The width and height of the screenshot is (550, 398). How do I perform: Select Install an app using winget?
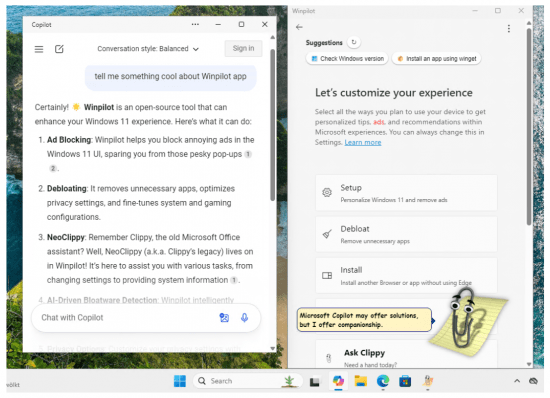tap(436, 59)
